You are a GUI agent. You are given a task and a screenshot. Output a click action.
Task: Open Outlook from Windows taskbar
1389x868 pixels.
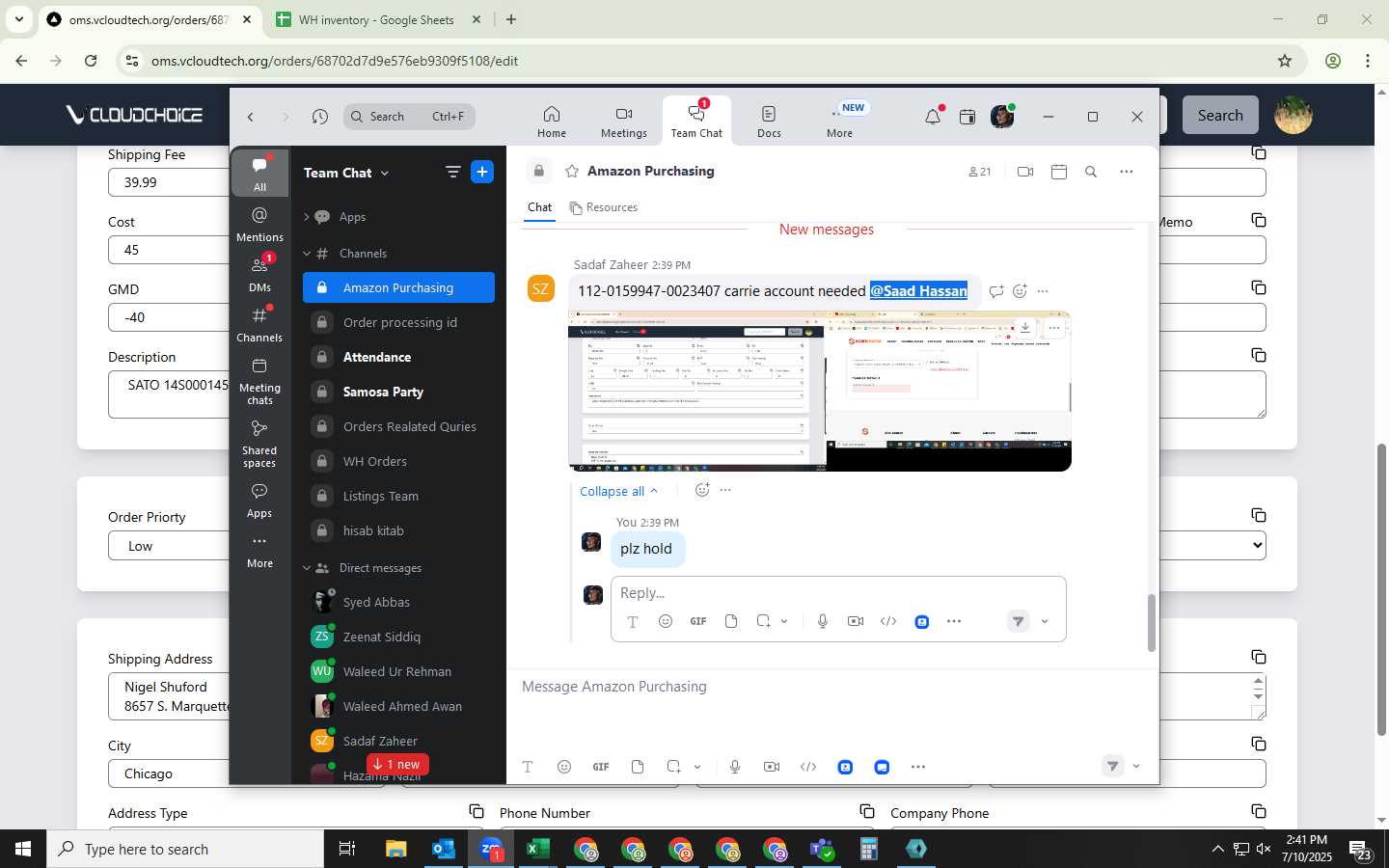tap(444, 849)
